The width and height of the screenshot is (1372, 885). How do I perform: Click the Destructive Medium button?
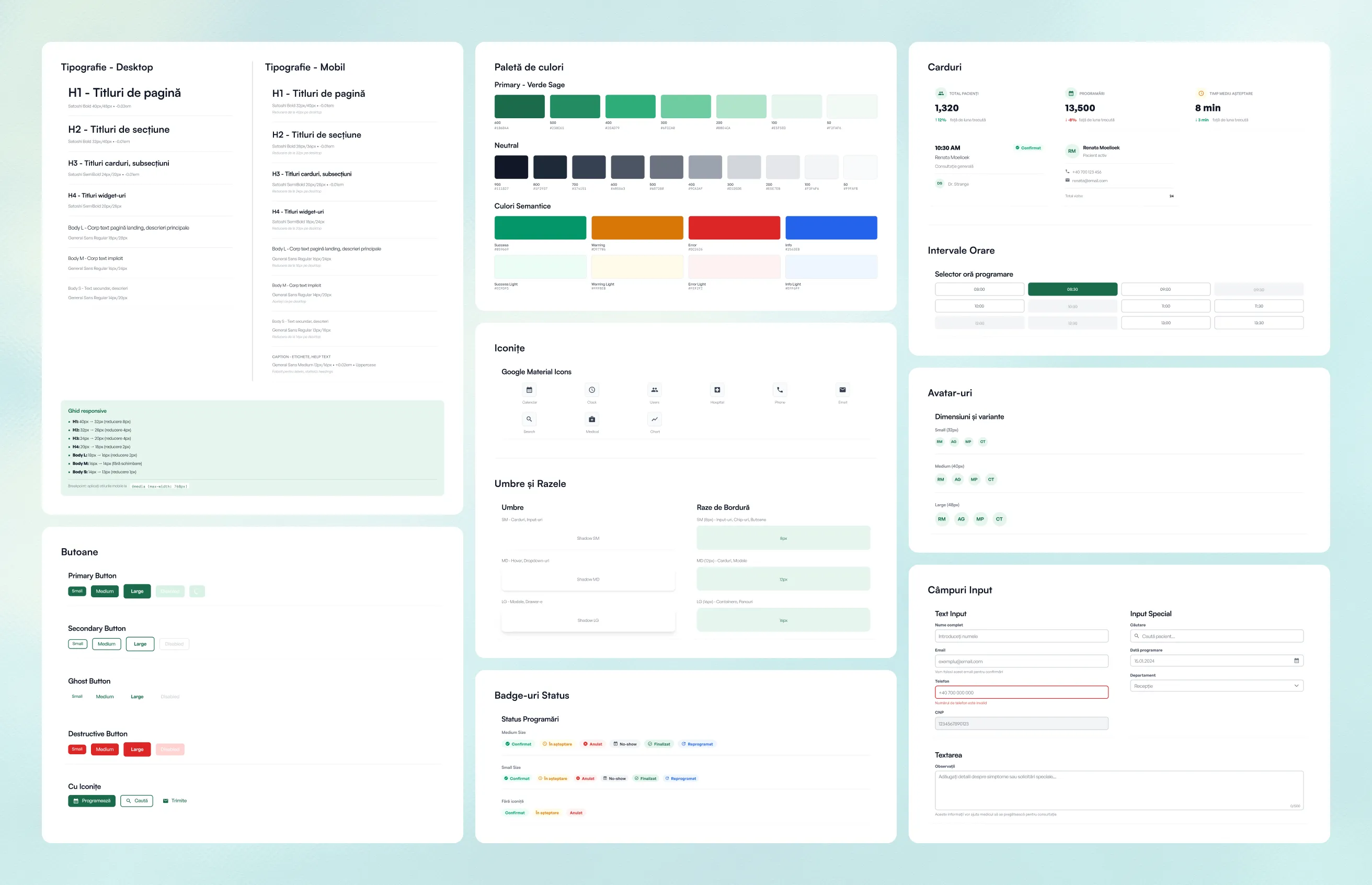(105, 749)
